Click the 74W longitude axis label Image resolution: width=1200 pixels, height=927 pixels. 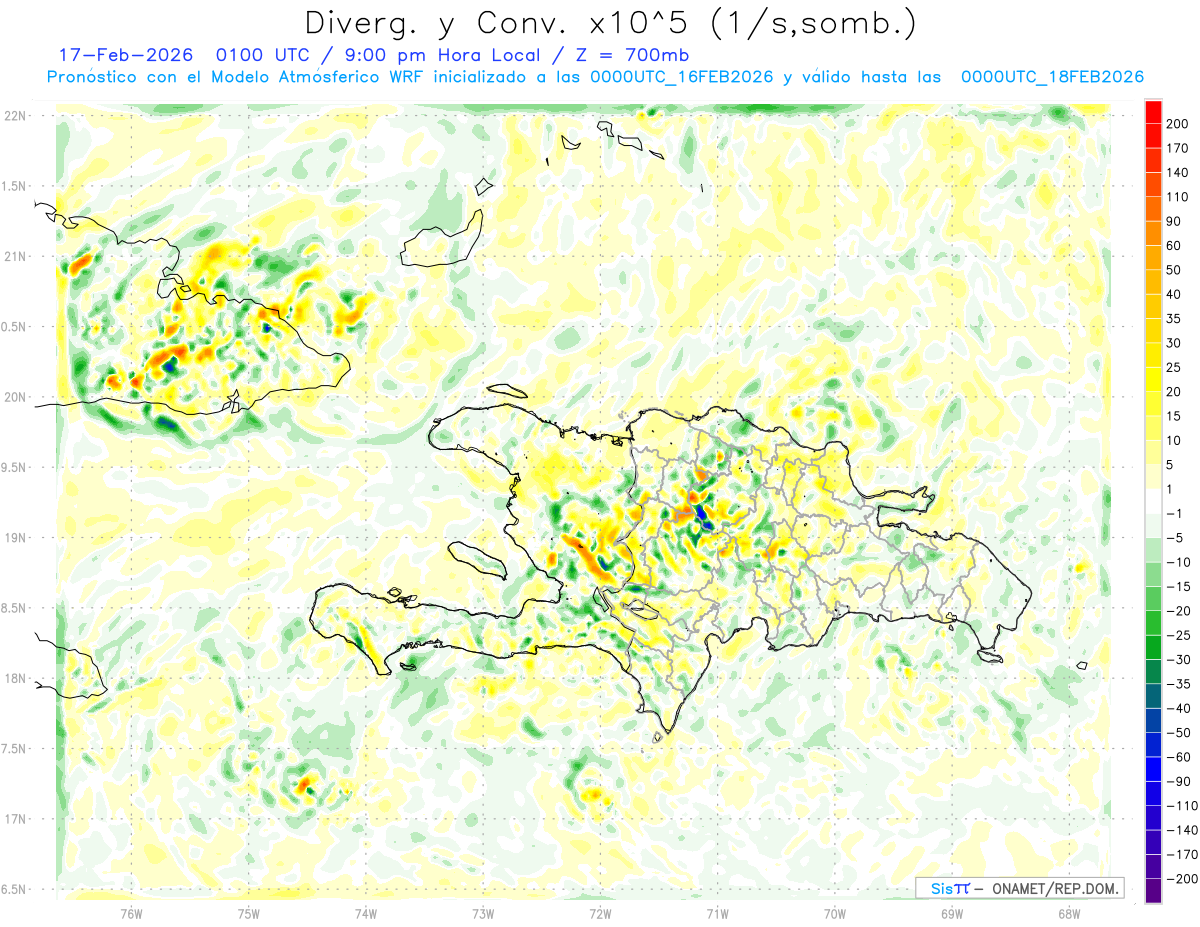pos(366,913)
